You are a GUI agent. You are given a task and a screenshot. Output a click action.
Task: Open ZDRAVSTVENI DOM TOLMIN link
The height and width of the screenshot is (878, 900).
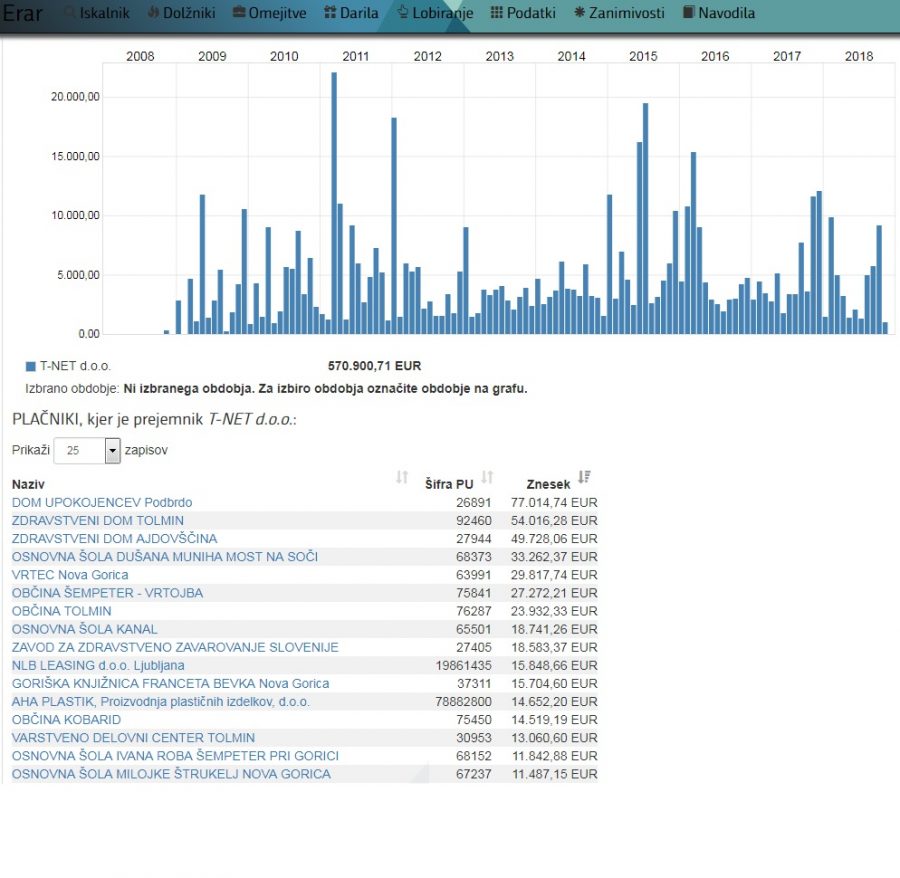(x=98, y=520)
